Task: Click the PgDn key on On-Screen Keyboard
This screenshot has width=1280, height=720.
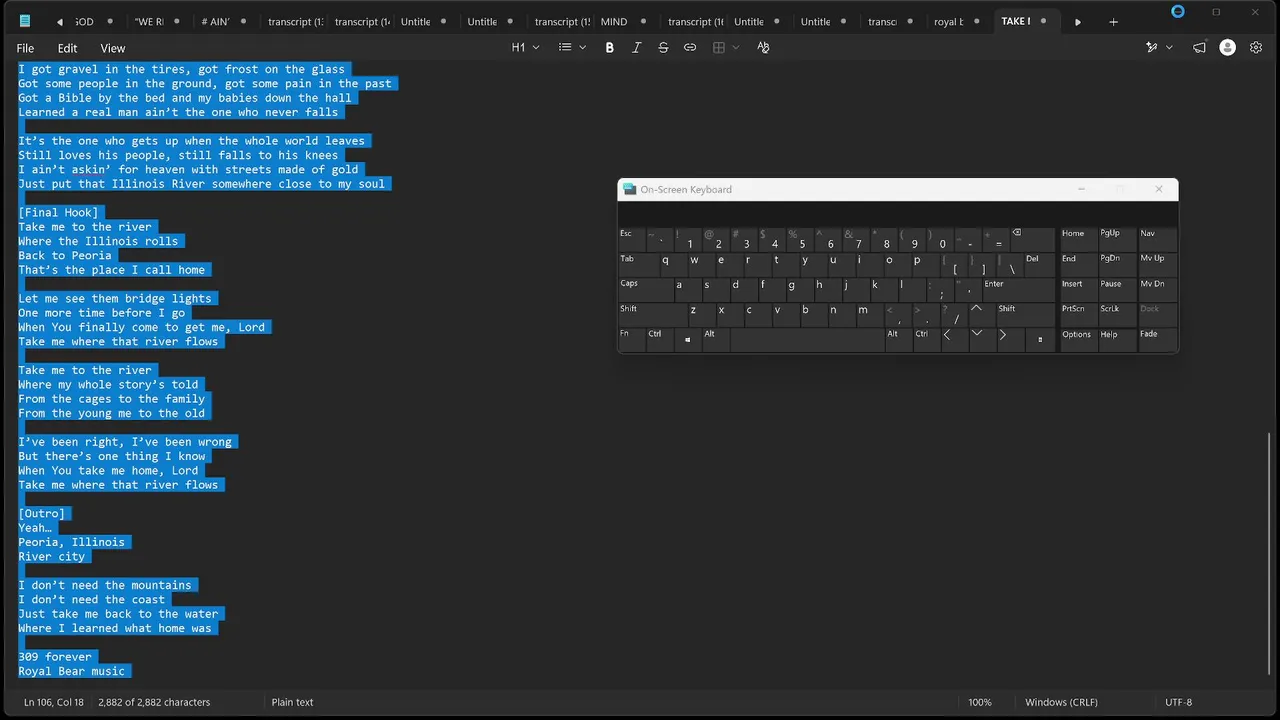Action: pos(1117,263)
